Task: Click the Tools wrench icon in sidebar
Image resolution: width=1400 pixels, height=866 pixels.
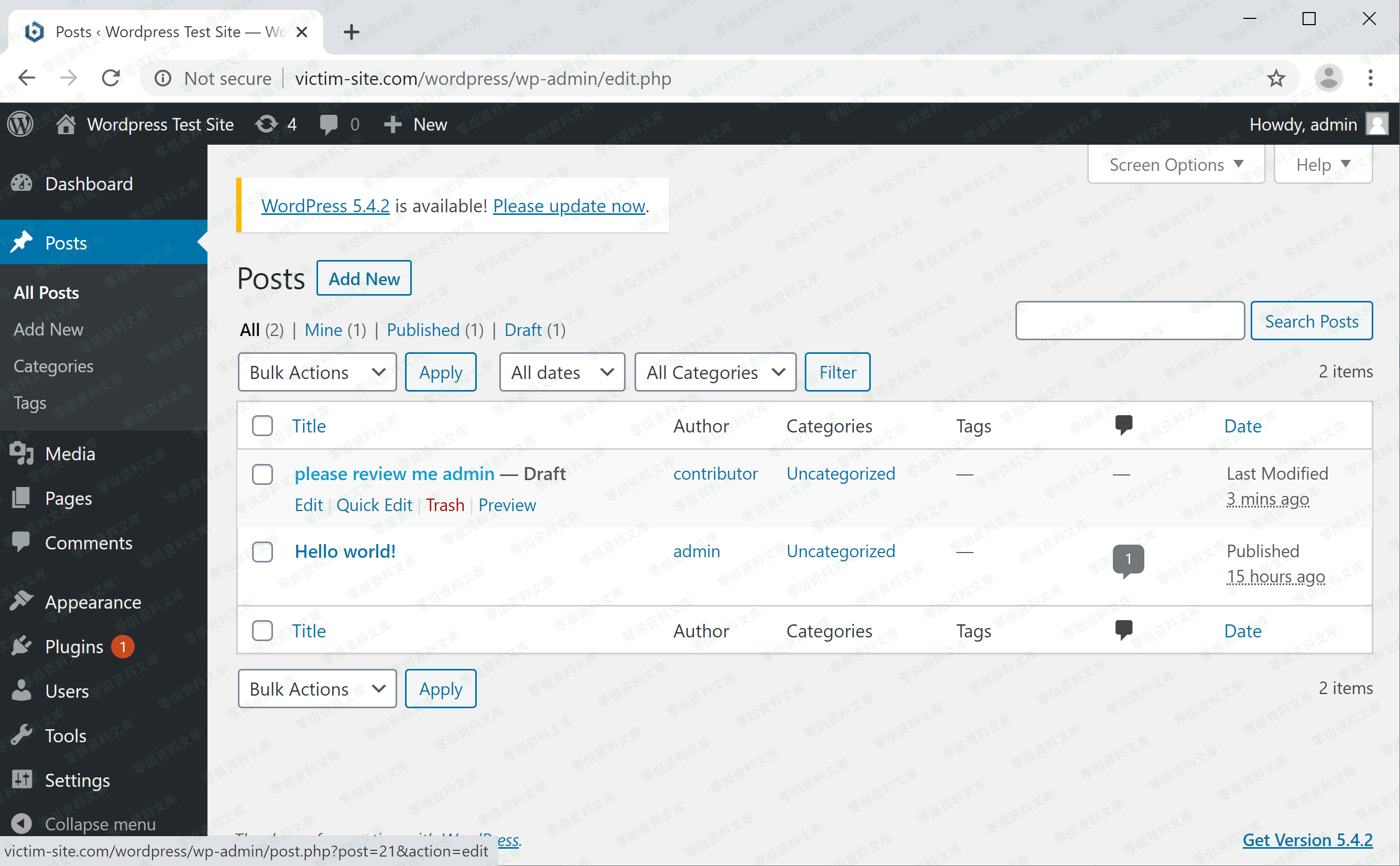Action: pos(22,735)
